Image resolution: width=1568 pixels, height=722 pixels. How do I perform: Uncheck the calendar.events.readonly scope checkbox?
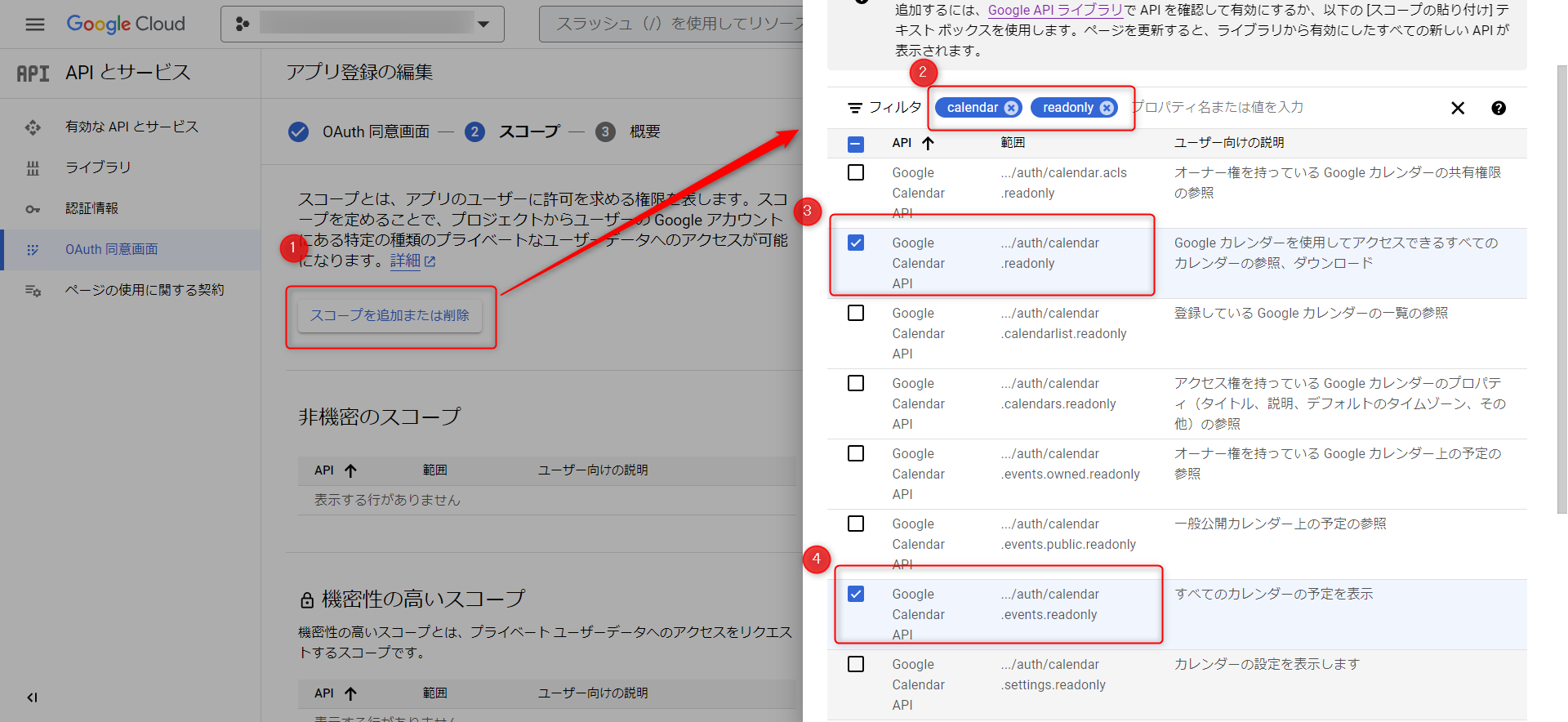click(x=856, y=594)
